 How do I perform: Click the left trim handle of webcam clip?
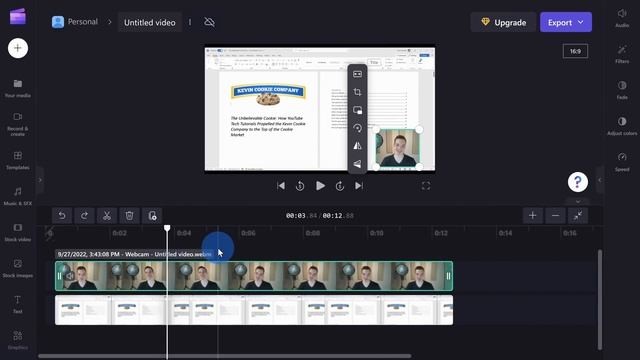tap(60, 276)
